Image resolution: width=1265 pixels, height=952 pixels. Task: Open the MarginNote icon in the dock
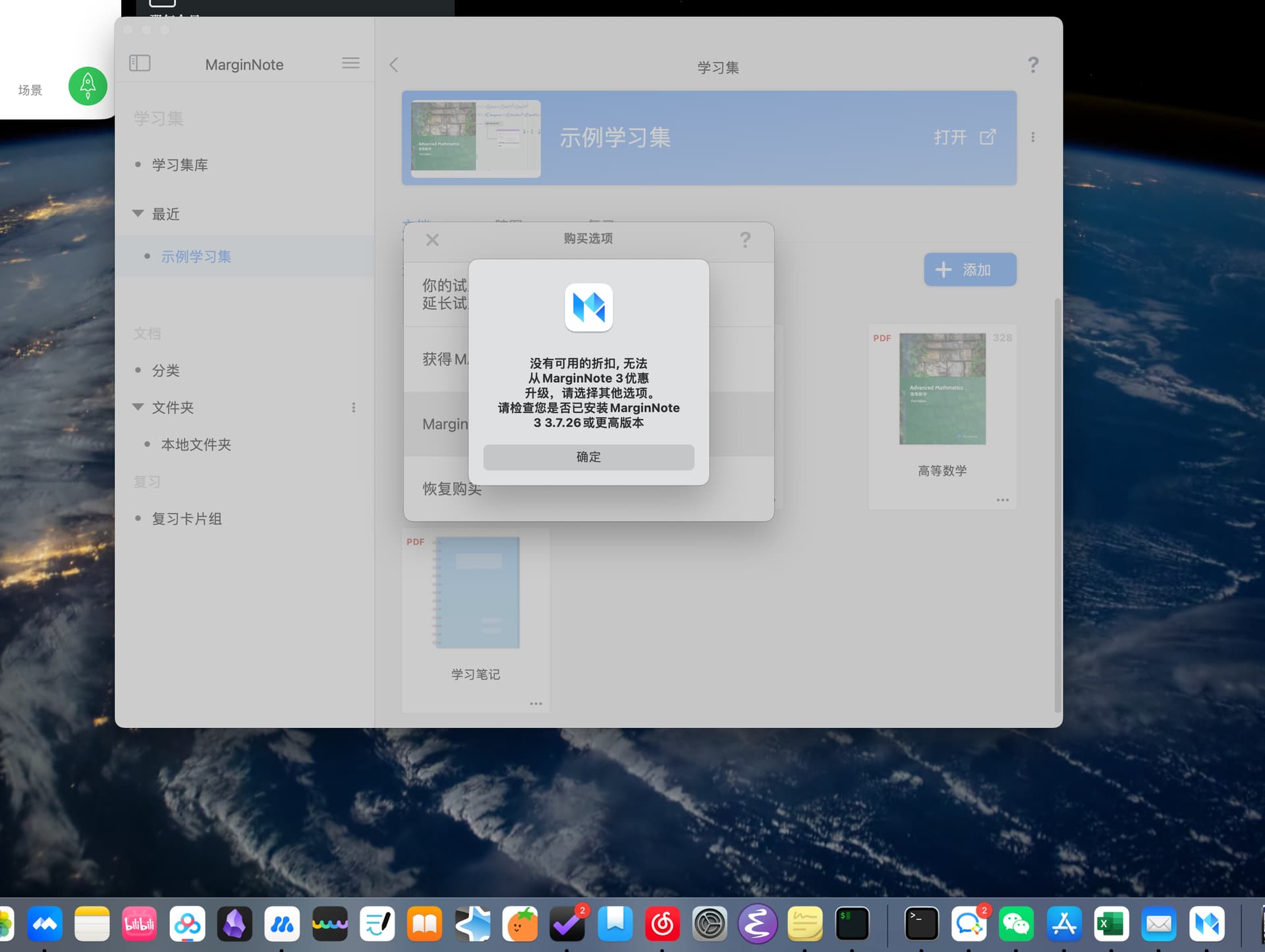click(1207, 924)
